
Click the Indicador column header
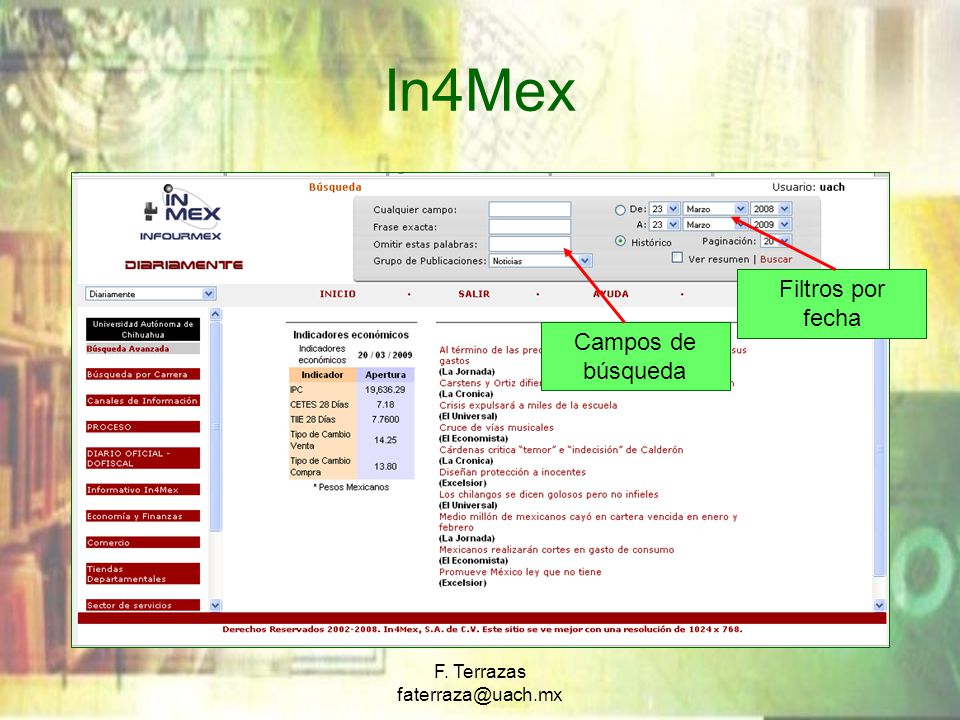pyautogui.click(x=322, y=375)
